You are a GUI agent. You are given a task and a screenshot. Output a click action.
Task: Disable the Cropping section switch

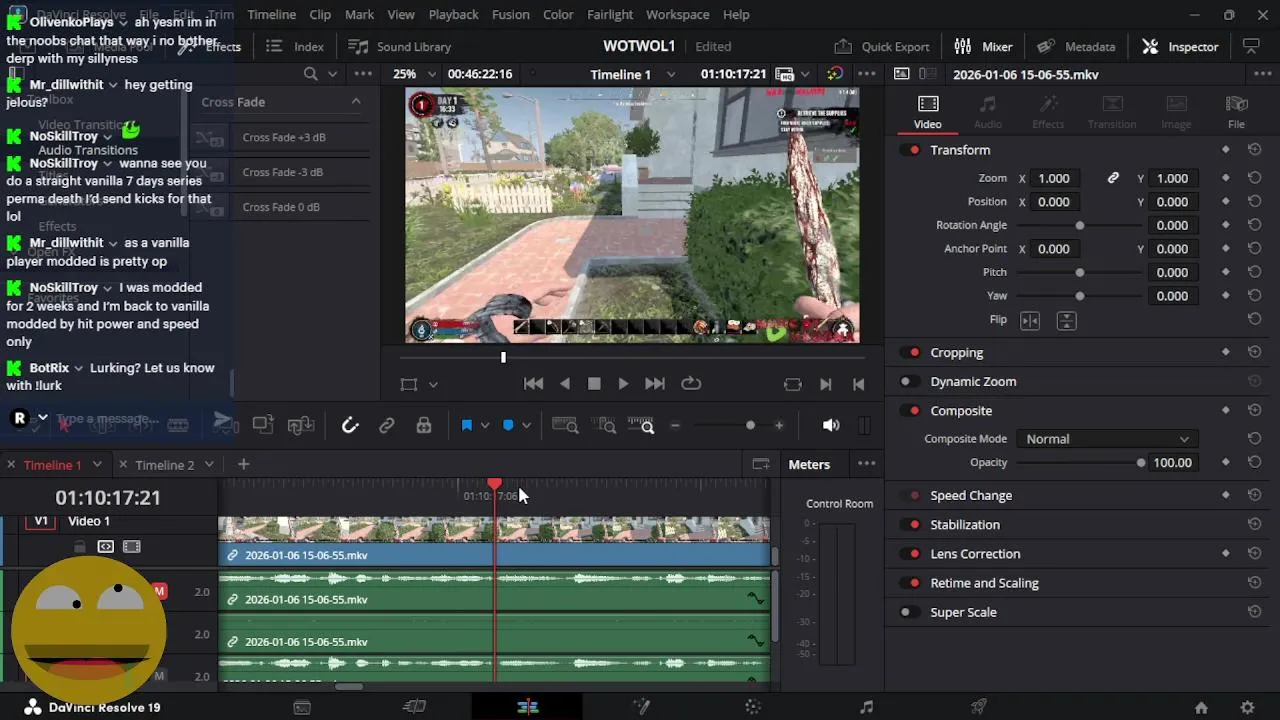click(x=912, y=353)
